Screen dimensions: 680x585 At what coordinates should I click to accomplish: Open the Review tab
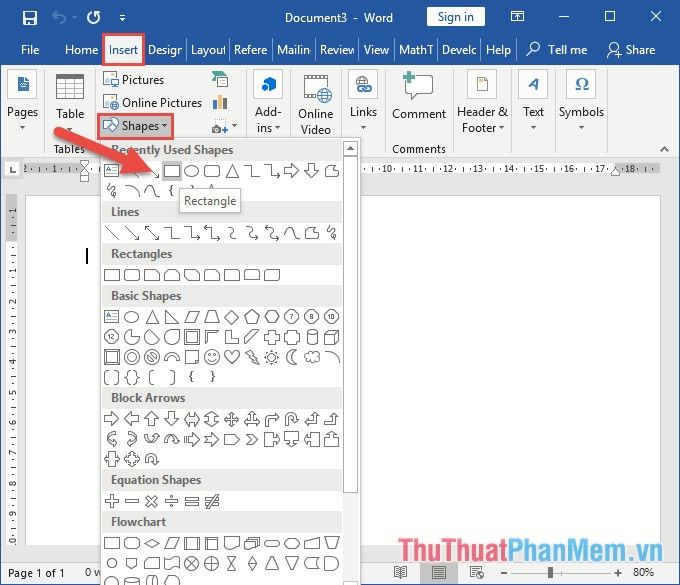337,50
